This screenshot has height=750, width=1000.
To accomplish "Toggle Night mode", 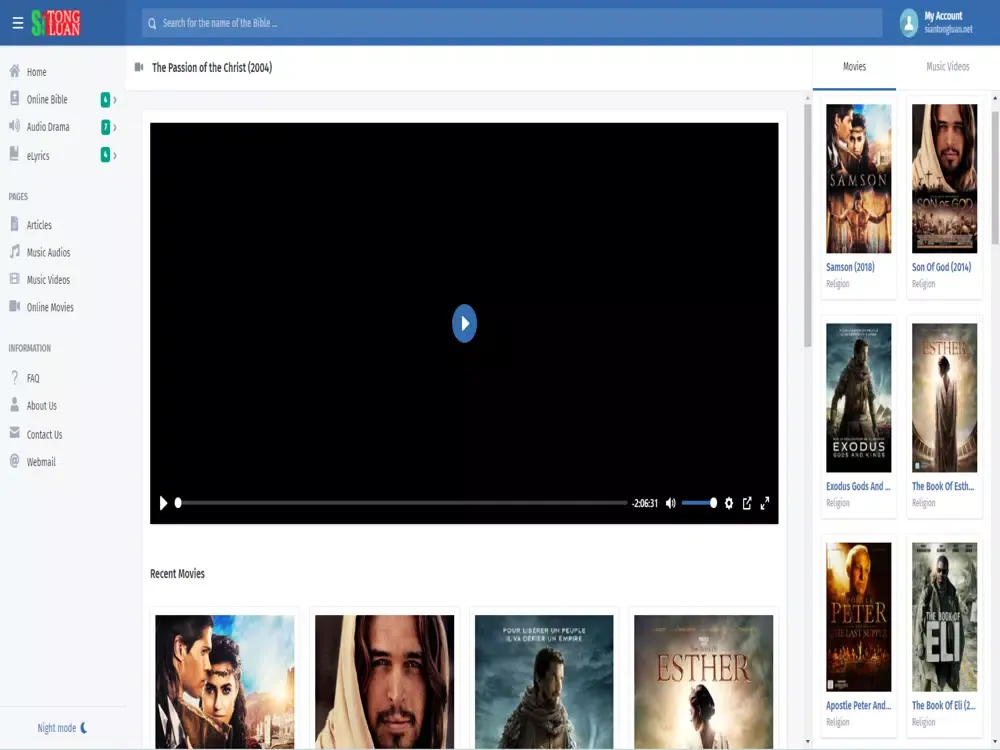I will 57,728.
